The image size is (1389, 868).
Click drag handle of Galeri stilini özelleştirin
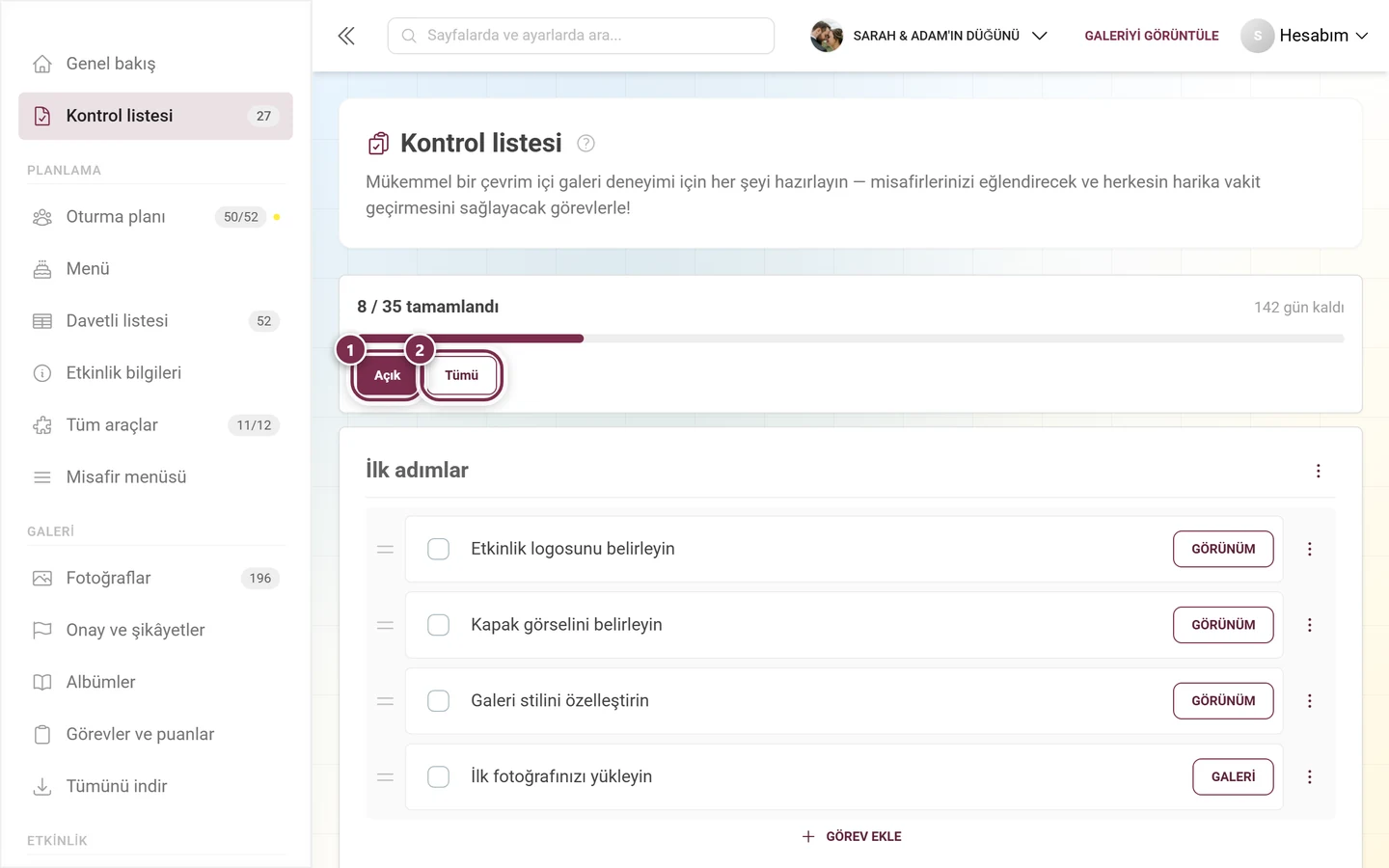(386, 701)
